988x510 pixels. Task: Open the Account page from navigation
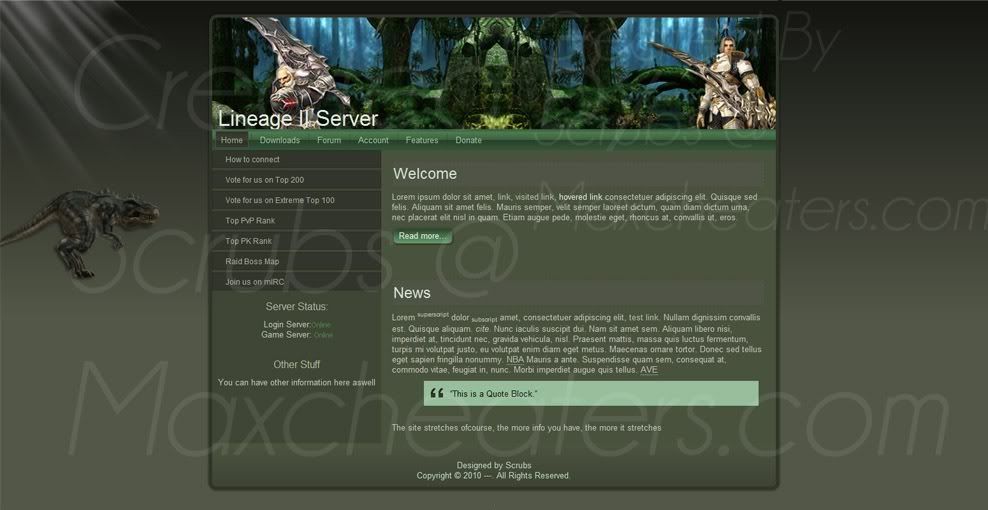373,140
